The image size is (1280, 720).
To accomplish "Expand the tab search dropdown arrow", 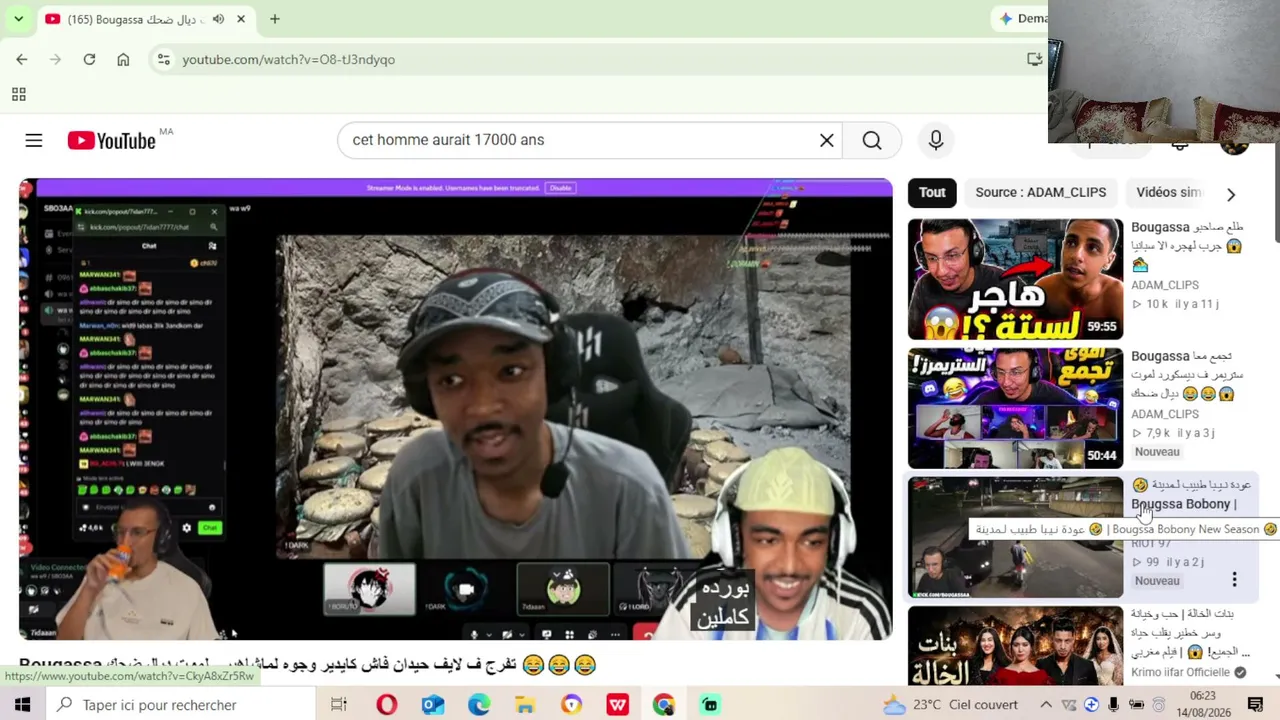I will [x=18, y=19].
